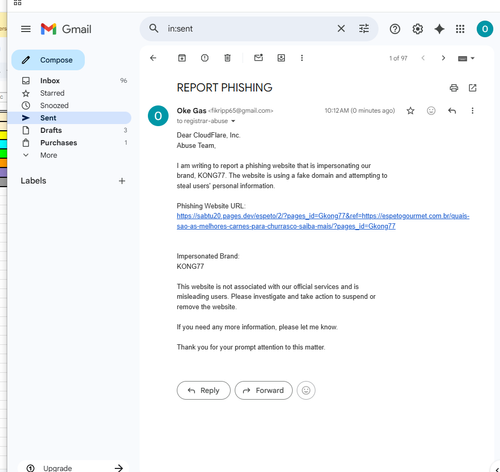This screenshot has height=472, width=500.
Task: Click the 10:12 AM timestamp
Action: point(360,111)
